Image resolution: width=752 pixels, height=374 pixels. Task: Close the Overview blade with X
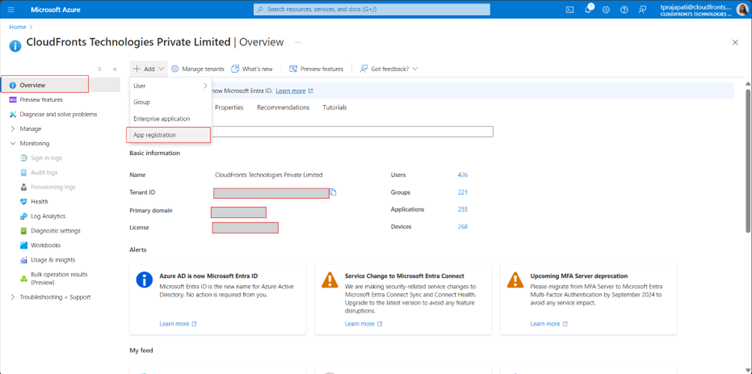(735, 43)
